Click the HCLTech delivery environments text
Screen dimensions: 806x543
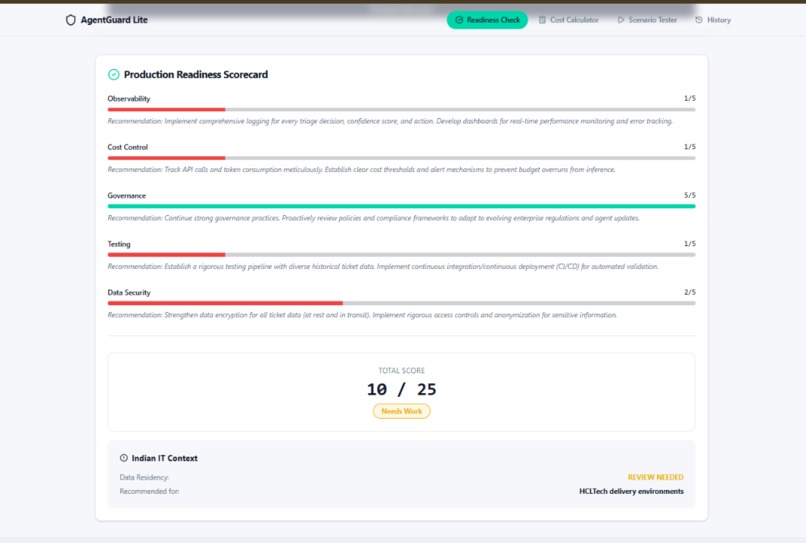631,491
